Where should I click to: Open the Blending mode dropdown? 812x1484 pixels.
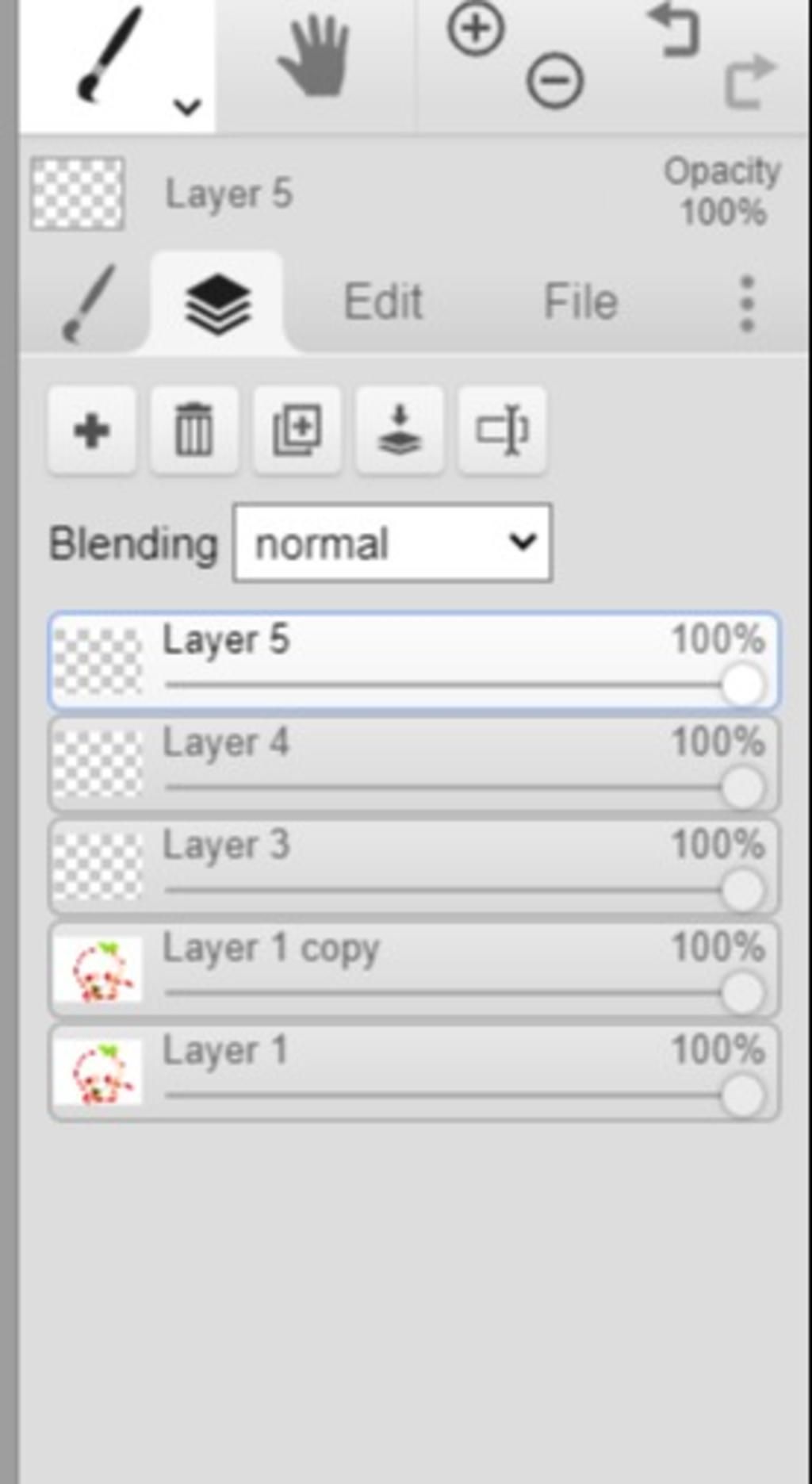click(393, 544)
